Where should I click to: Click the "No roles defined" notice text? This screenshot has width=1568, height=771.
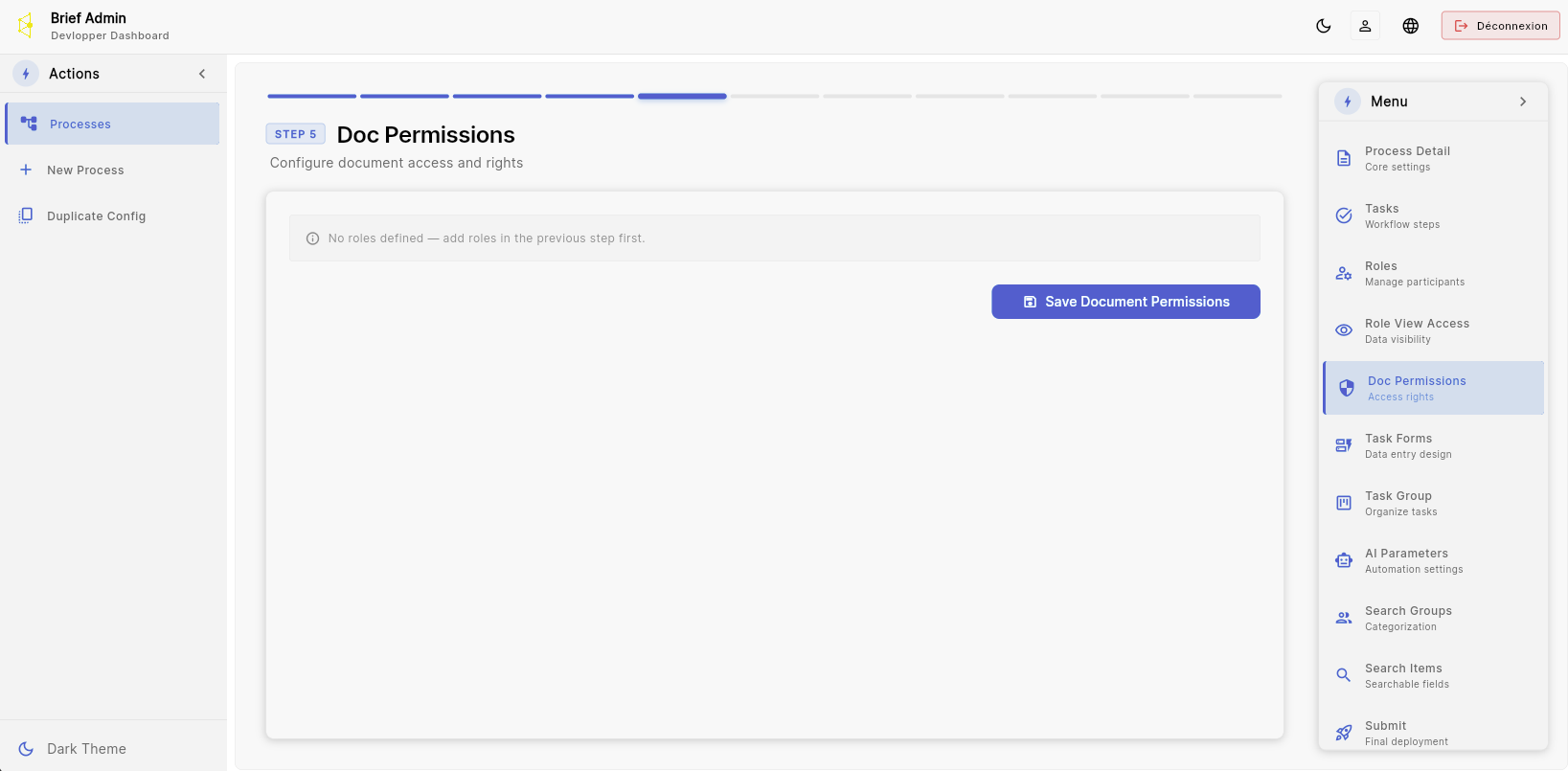pyautogui.click(x=487, y=238)
